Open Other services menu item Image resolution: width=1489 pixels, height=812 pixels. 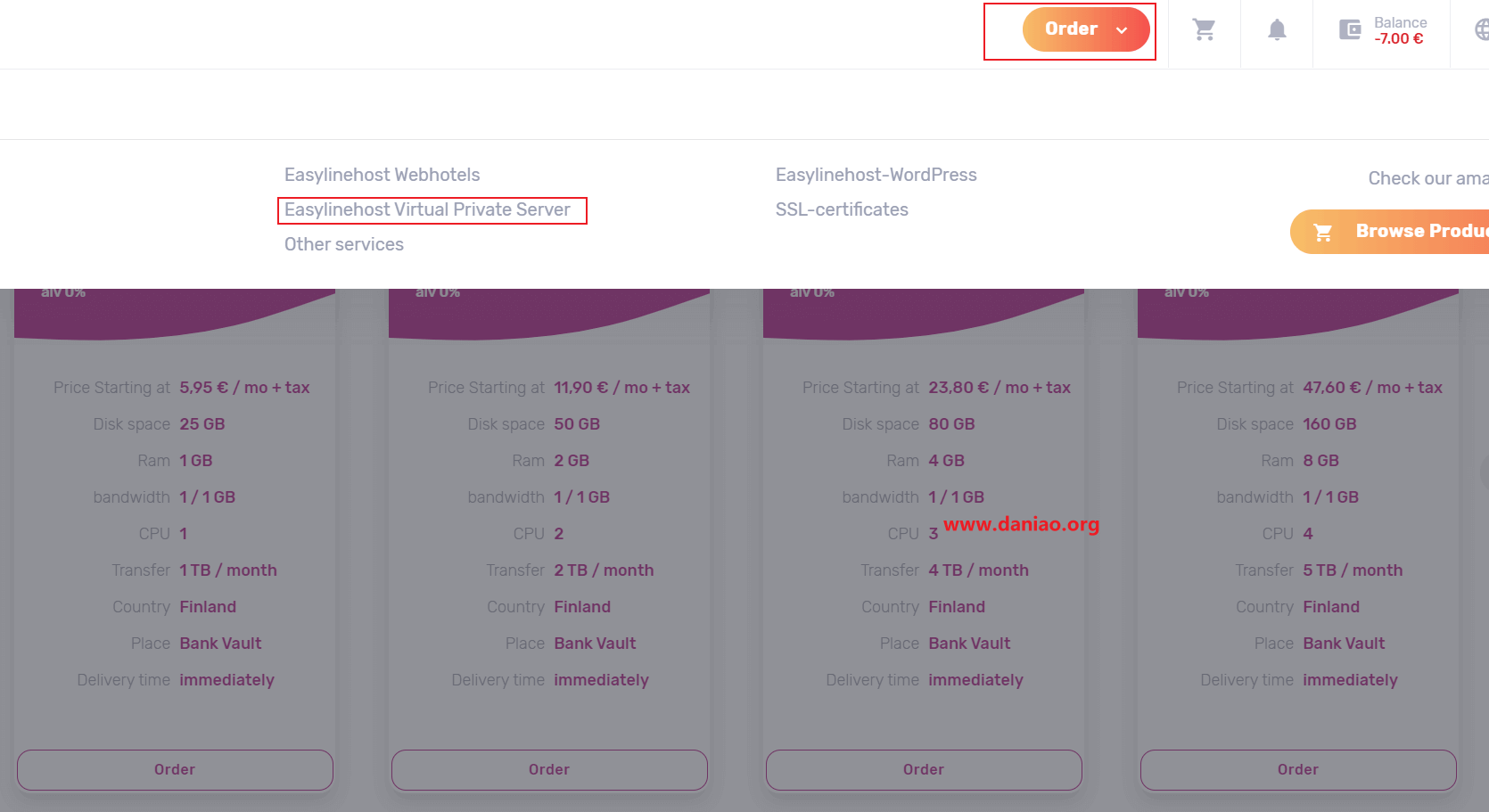pos(344,244)
